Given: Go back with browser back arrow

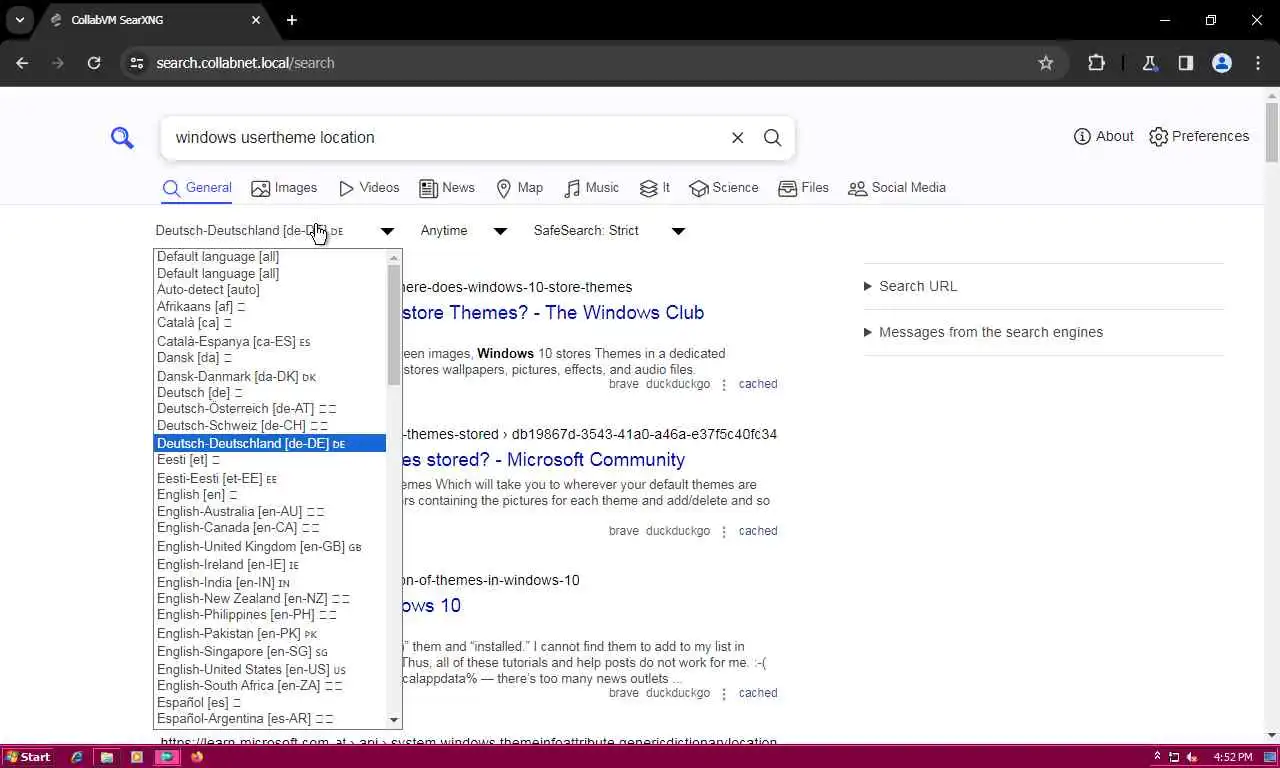Looking at the screenshot, I should tap(23, 63).
